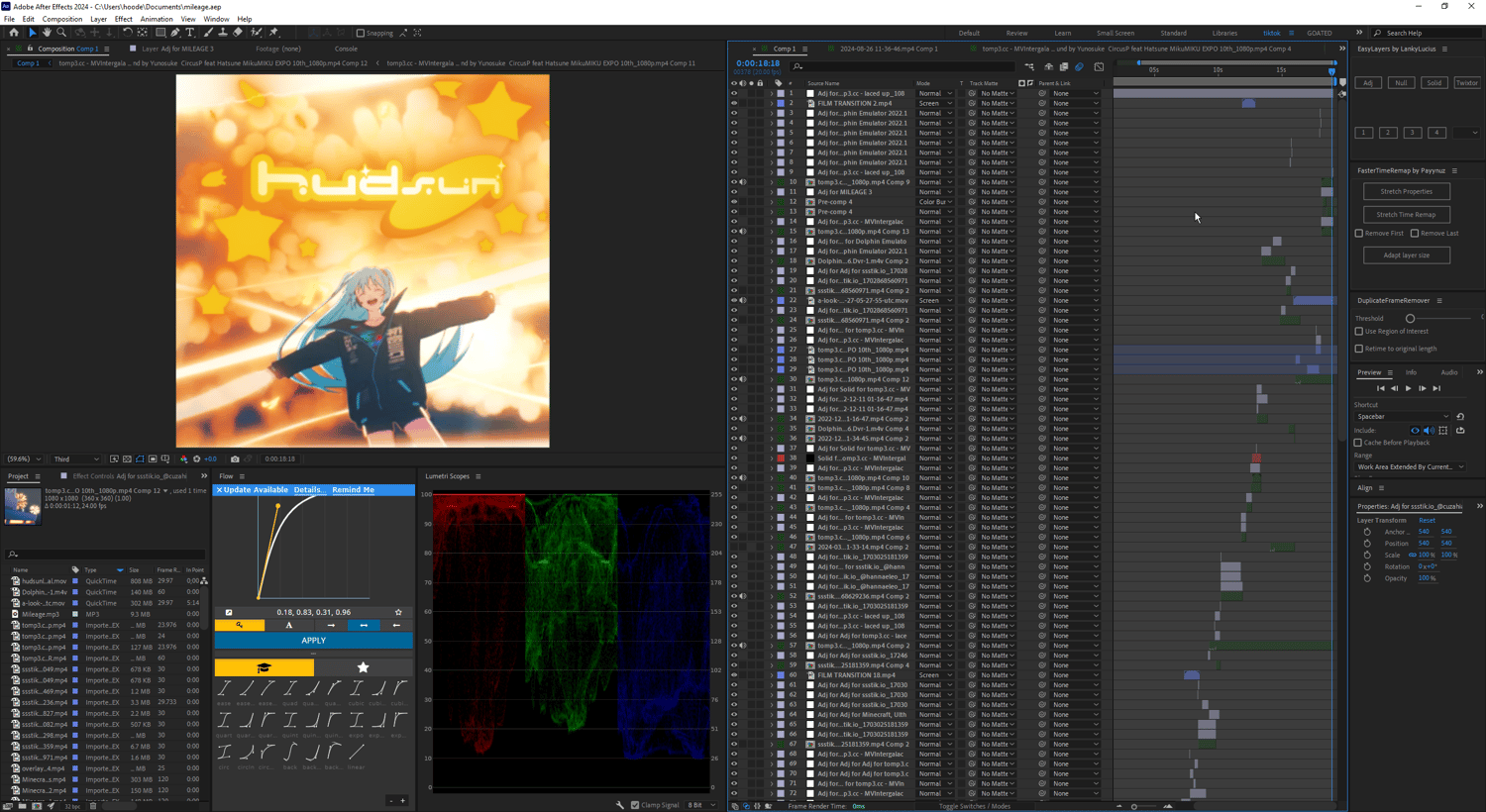
Task: Open the Animation menu
Action: pyautogui.click(x=157, y=19)
